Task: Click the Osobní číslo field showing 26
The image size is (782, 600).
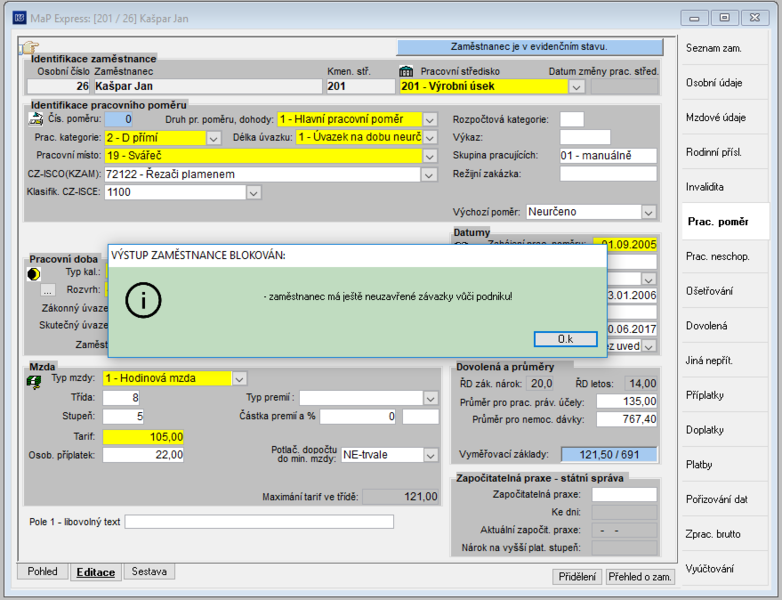Action: (x=58, y=86)
